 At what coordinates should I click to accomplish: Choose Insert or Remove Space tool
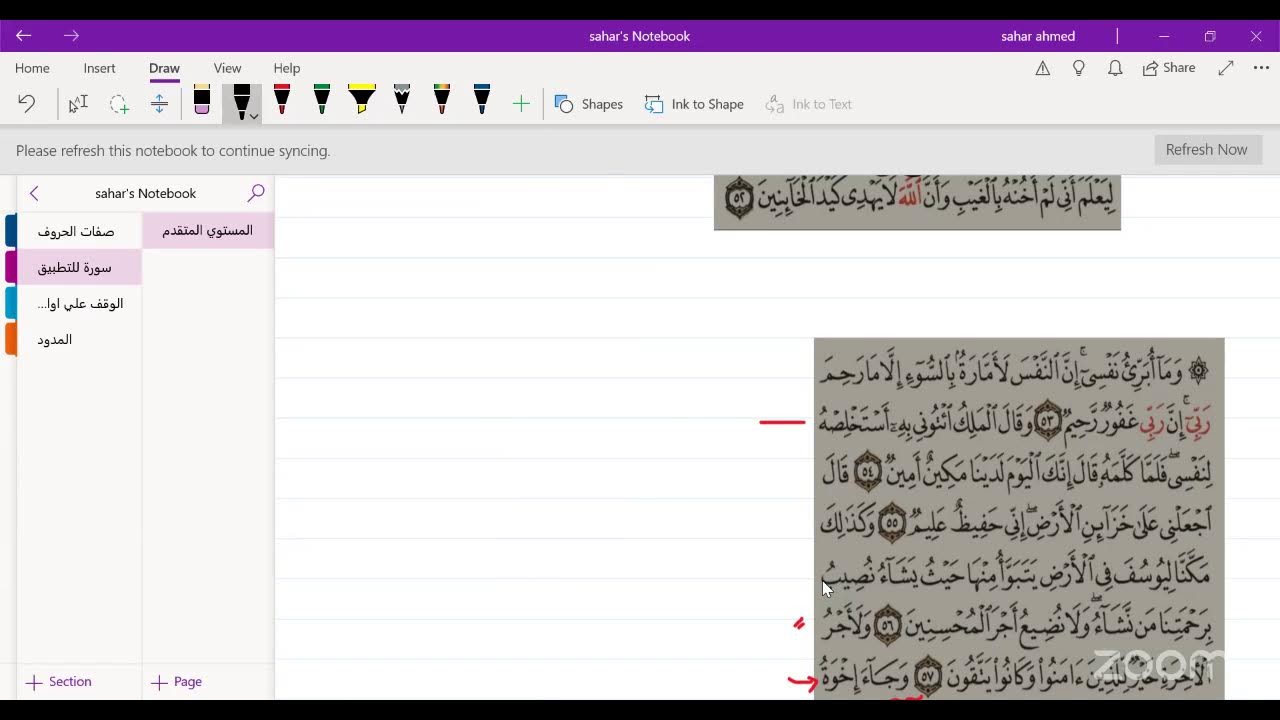(x=159, y=104)
